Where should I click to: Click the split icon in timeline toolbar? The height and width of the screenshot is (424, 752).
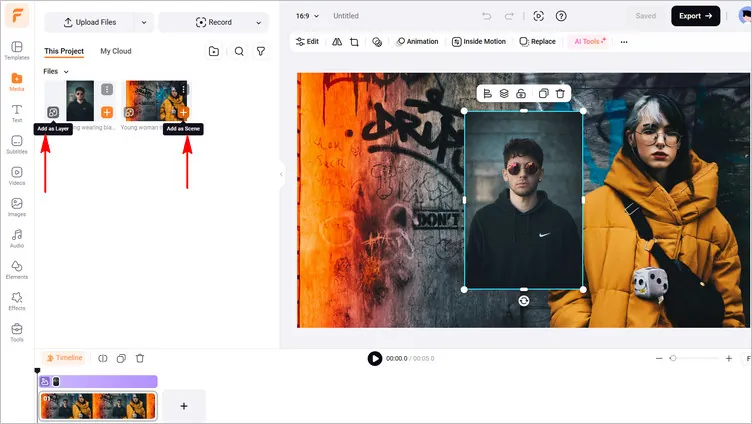(103, 358)
